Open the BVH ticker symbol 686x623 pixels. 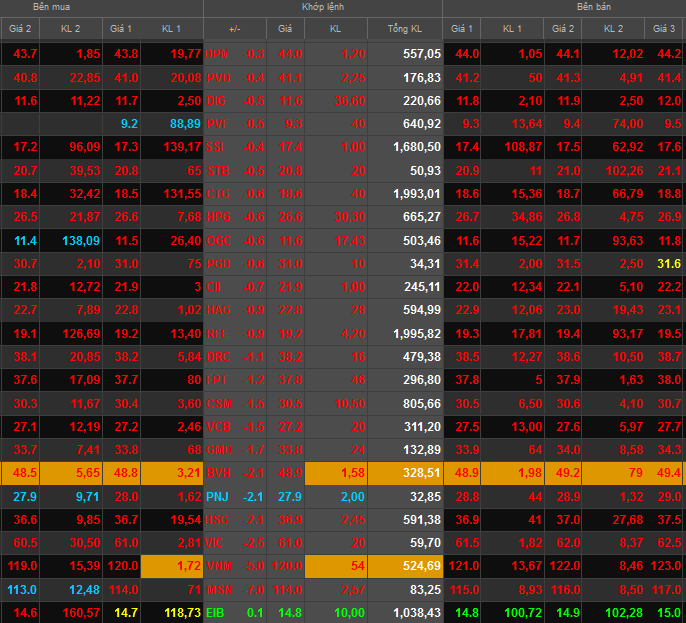click(x=218, y=473)
